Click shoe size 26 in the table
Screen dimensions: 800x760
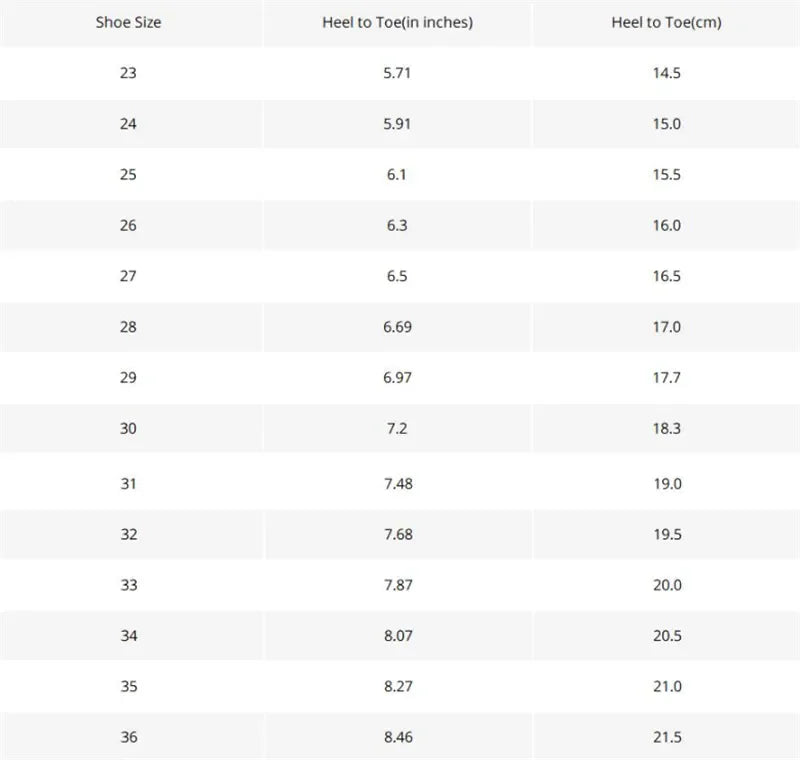[x=128, y=225]
